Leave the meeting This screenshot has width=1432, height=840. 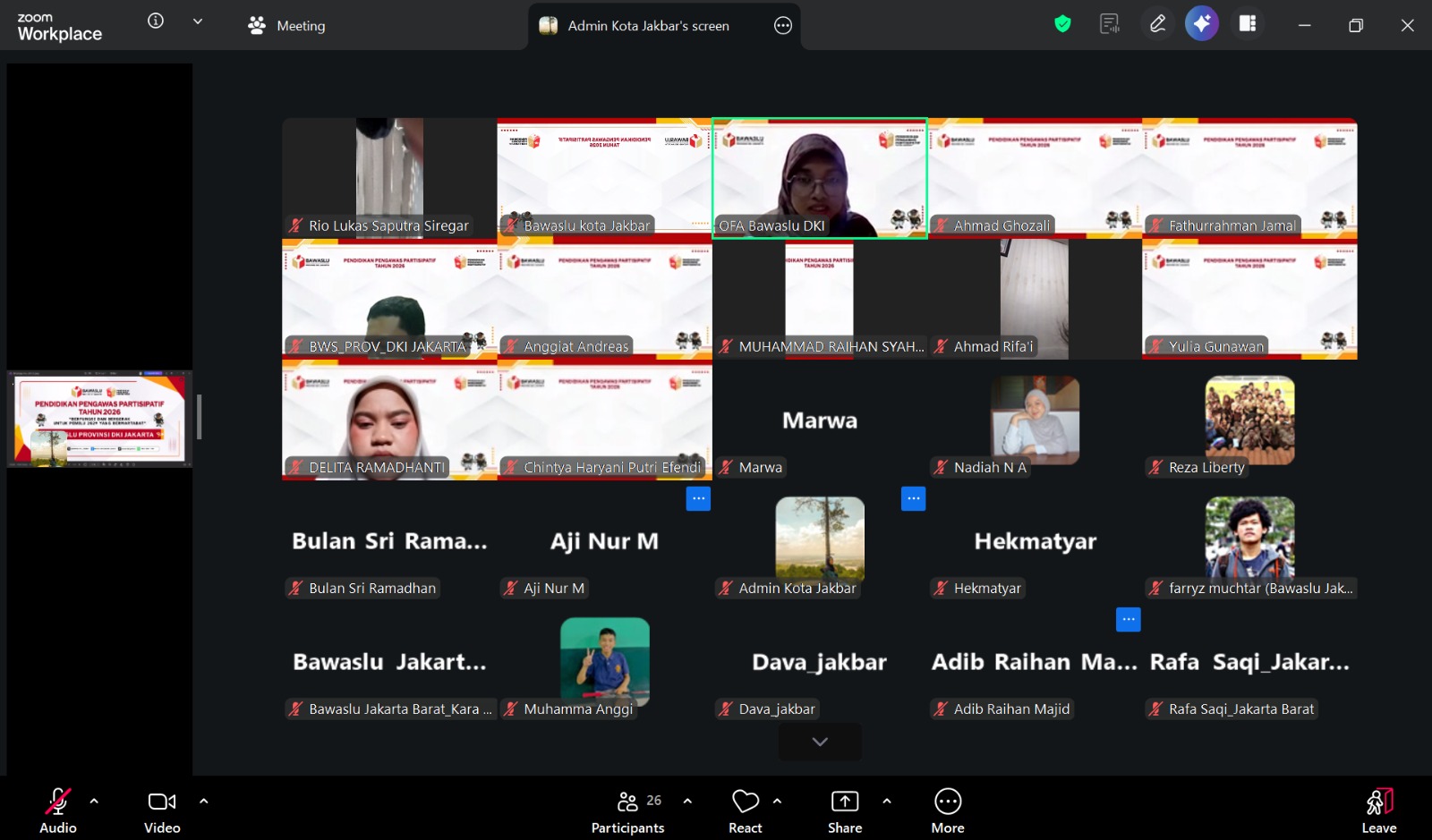pyautogui.click(x=1379, y=811)
